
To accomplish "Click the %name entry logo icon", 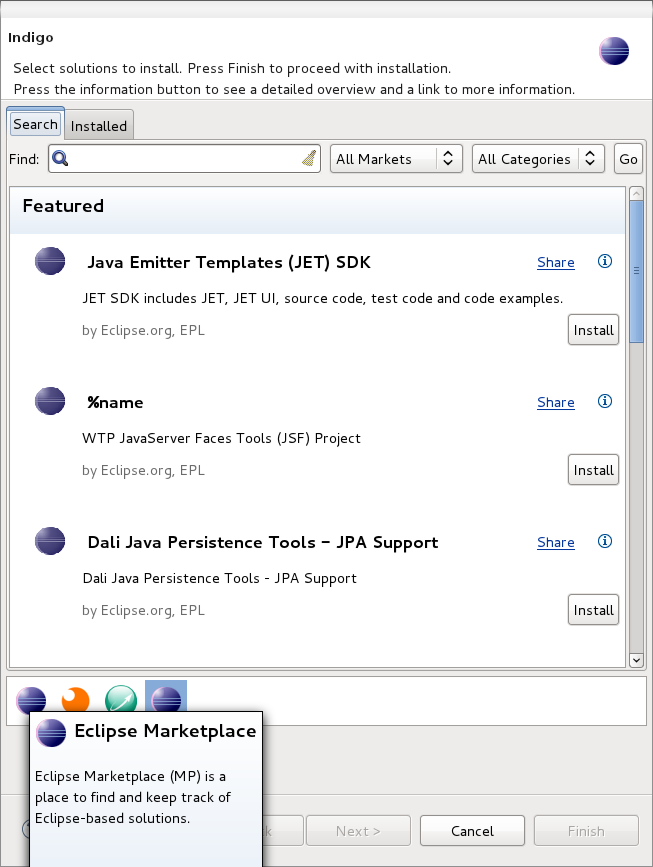I will click(x=50, y=401).
